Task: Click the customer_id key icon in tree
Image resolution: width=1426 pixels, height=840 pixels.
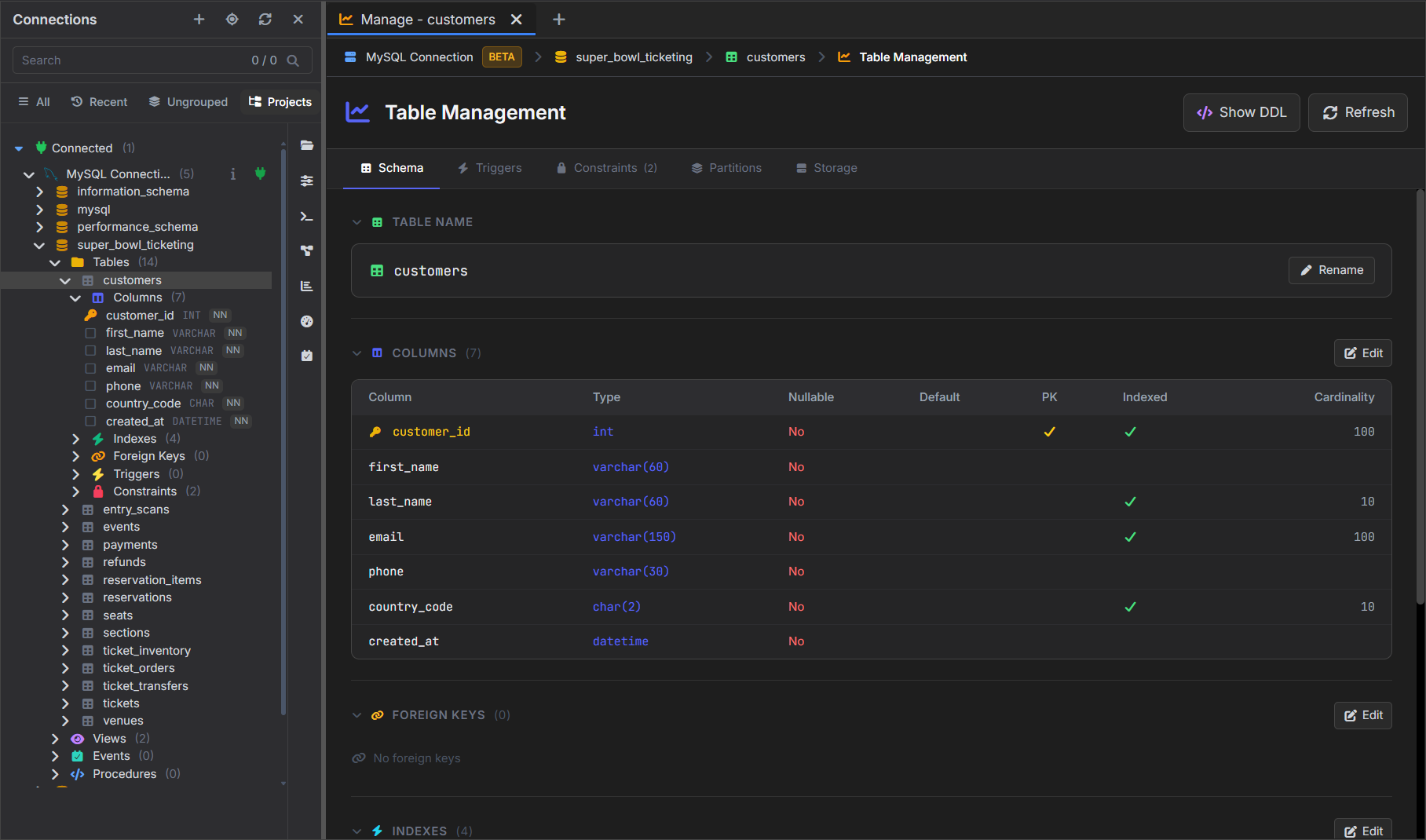Action: pyautogui.click(x=90, y=316)
